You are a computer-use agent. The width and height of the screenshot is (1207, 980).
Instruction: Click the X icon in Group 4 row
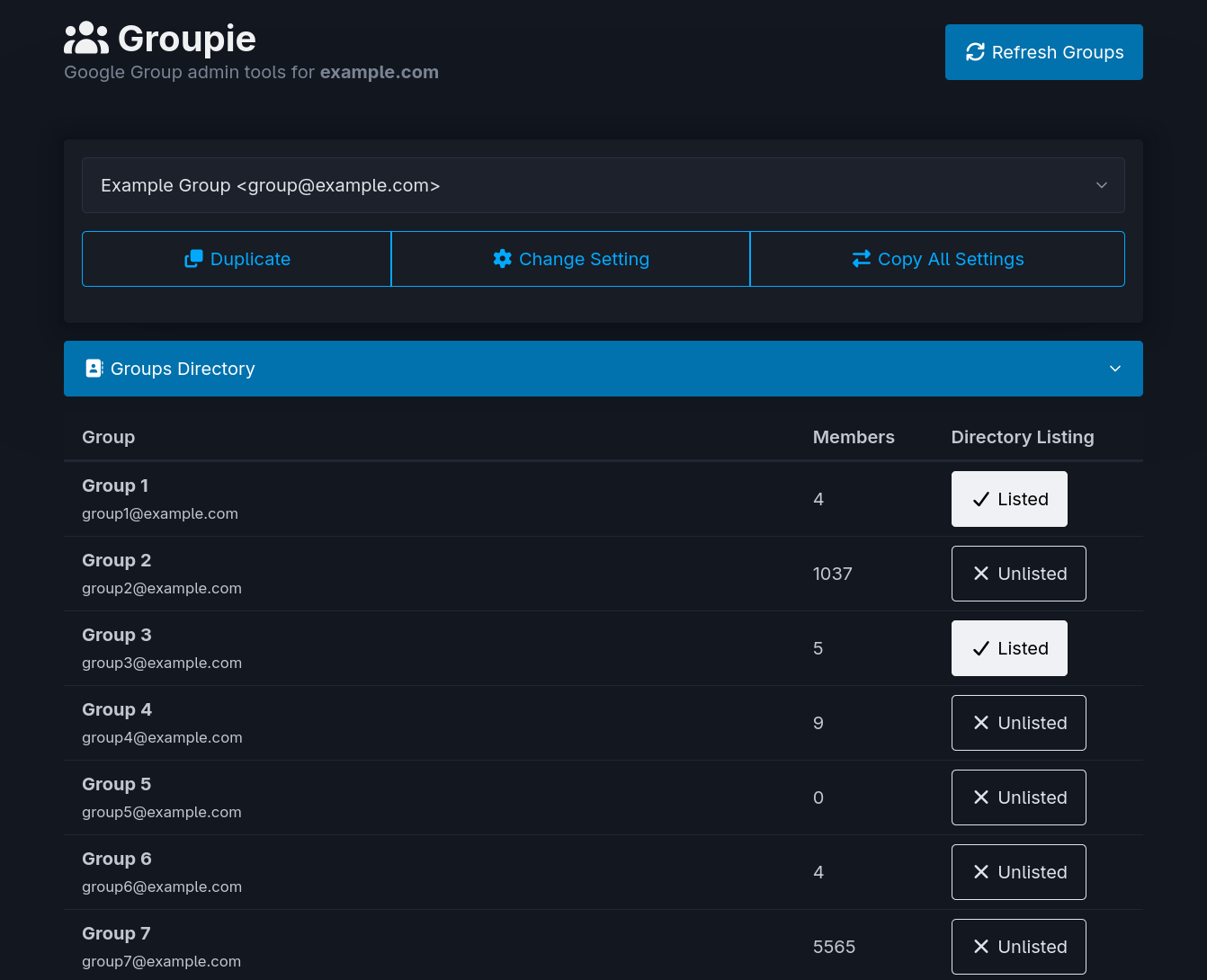tap(981, 723)
